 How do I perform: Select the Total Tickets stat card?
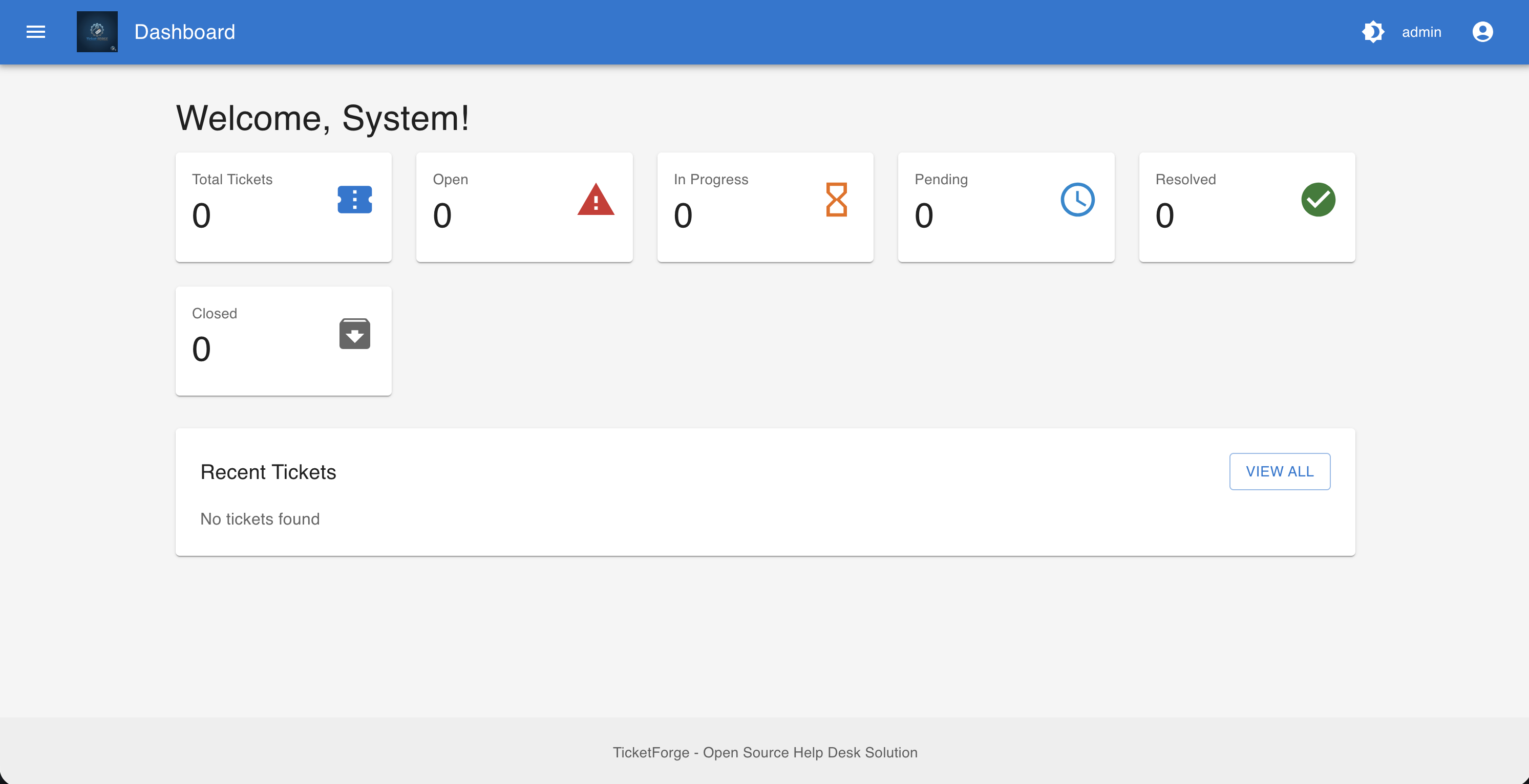pyautogui.click(x=283, y=207)
